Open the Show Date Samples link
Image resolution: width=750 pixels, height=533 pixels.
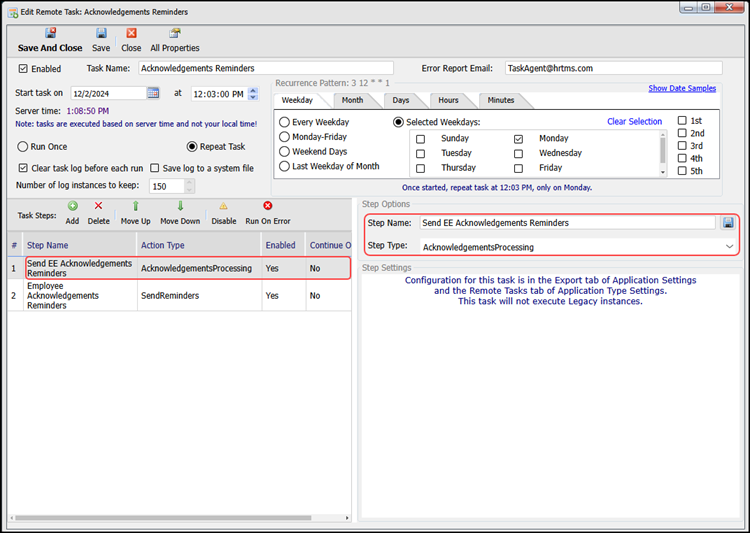pos(681,88)
